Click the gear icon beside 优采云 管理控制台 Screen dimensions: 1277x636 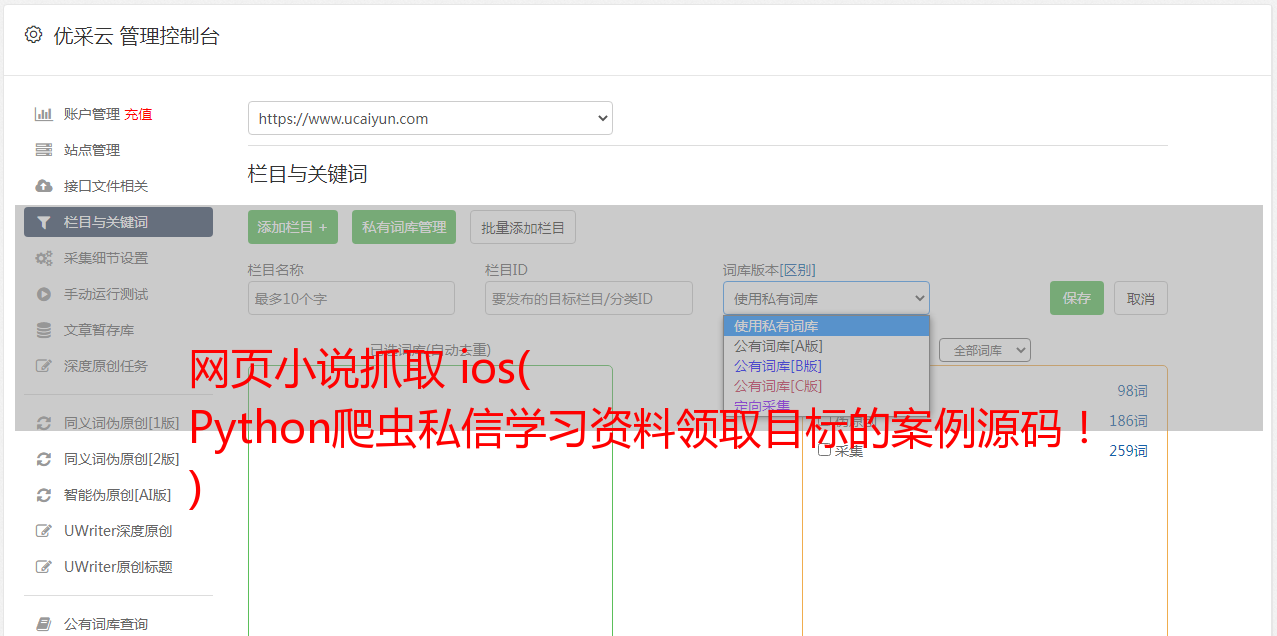[33, 35]
